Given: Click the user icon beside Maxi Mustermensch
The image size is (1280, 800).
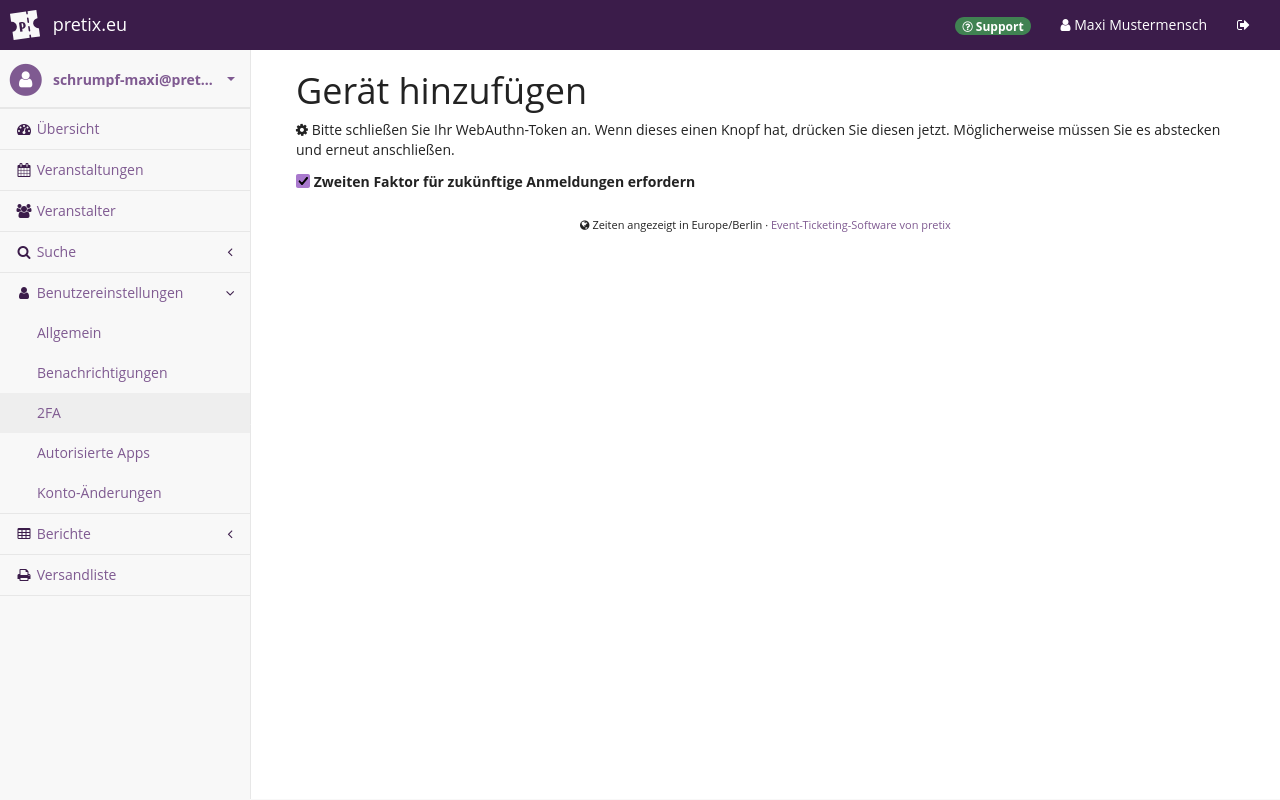Looking at the screenshot, I should coord(1066,25).
